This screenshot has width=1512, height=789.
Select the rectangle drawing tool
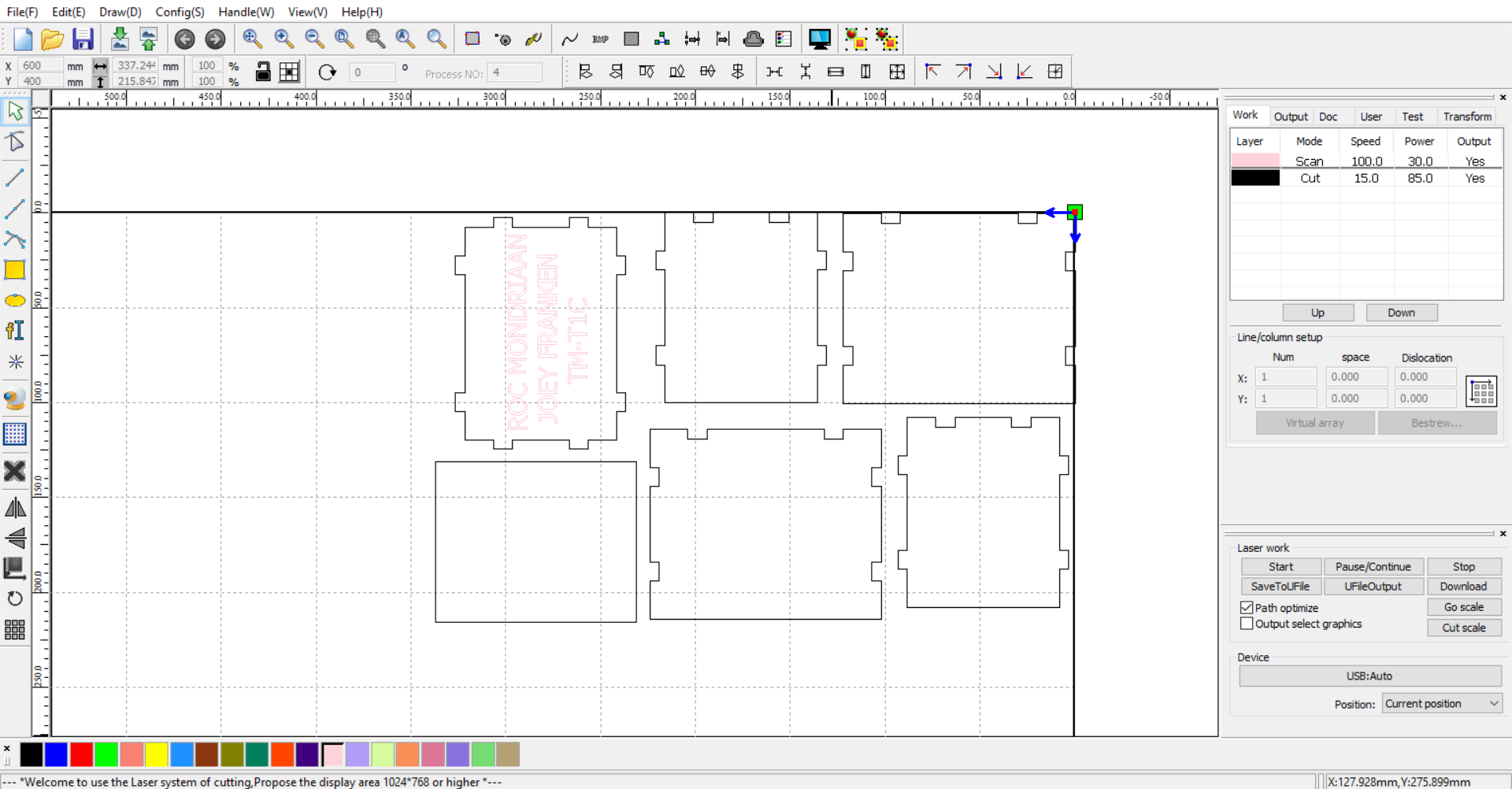click(15, 270)
